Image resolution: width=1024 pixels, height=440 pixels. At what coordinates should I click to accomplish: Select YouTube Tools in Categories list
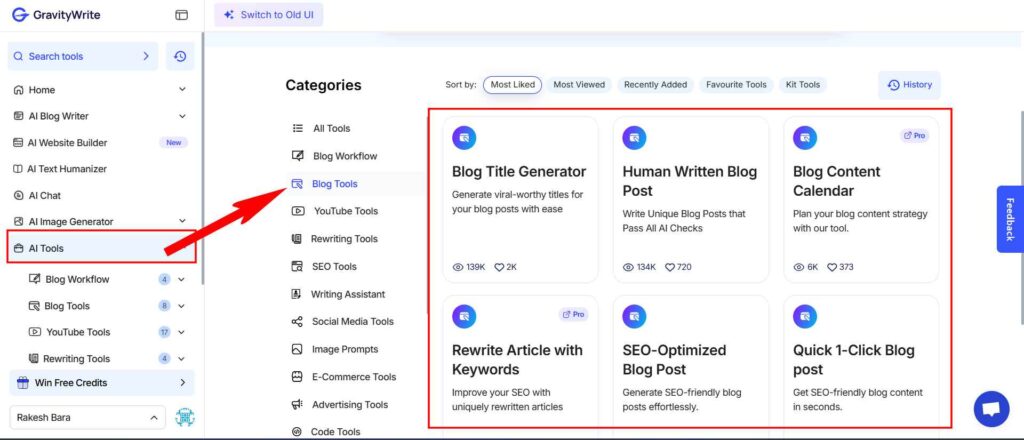[334, 211]
